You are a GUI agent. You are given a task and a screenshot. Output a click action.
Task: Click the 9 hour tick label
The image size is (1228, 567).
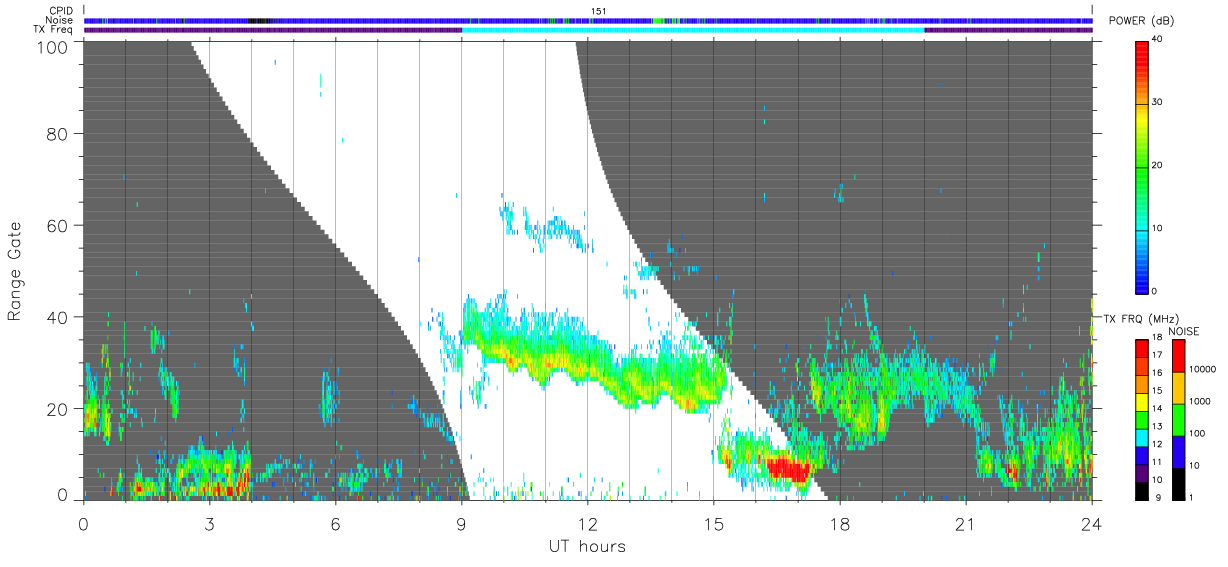tap(461, 523)
